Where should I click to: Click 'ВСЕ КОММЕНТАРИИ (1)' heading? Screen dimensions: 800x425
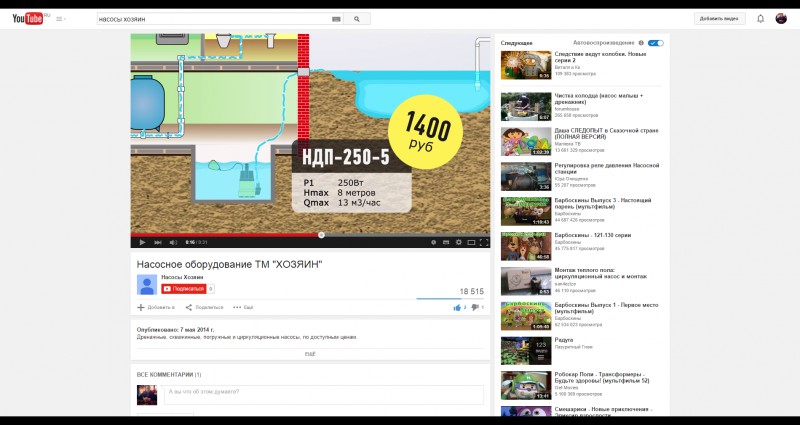tap(169, 374)
